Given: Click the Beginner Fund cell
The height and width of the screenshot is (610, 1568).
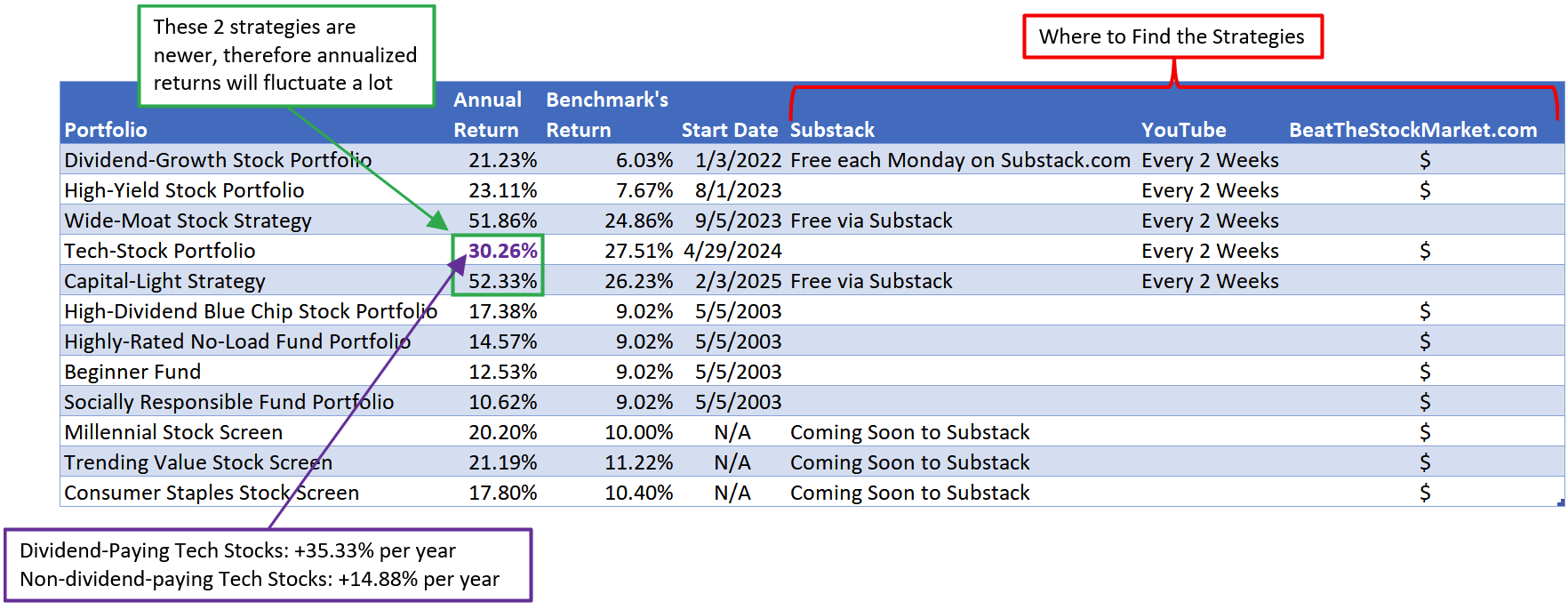Looking at the screenshot, I should (132, 372).
